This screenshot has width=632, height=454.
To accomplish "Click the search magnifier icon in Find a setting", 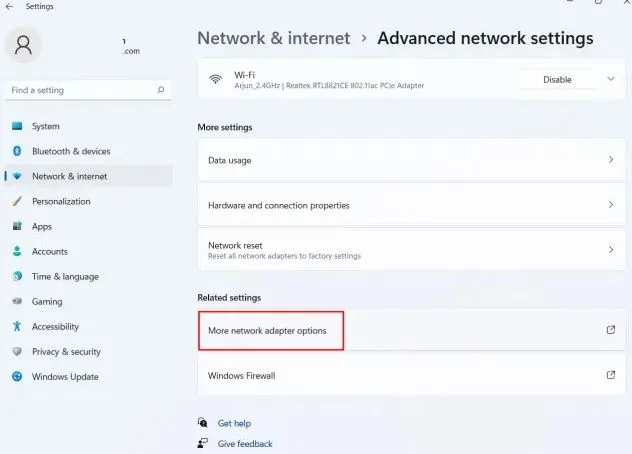I will tap(161, 90).
